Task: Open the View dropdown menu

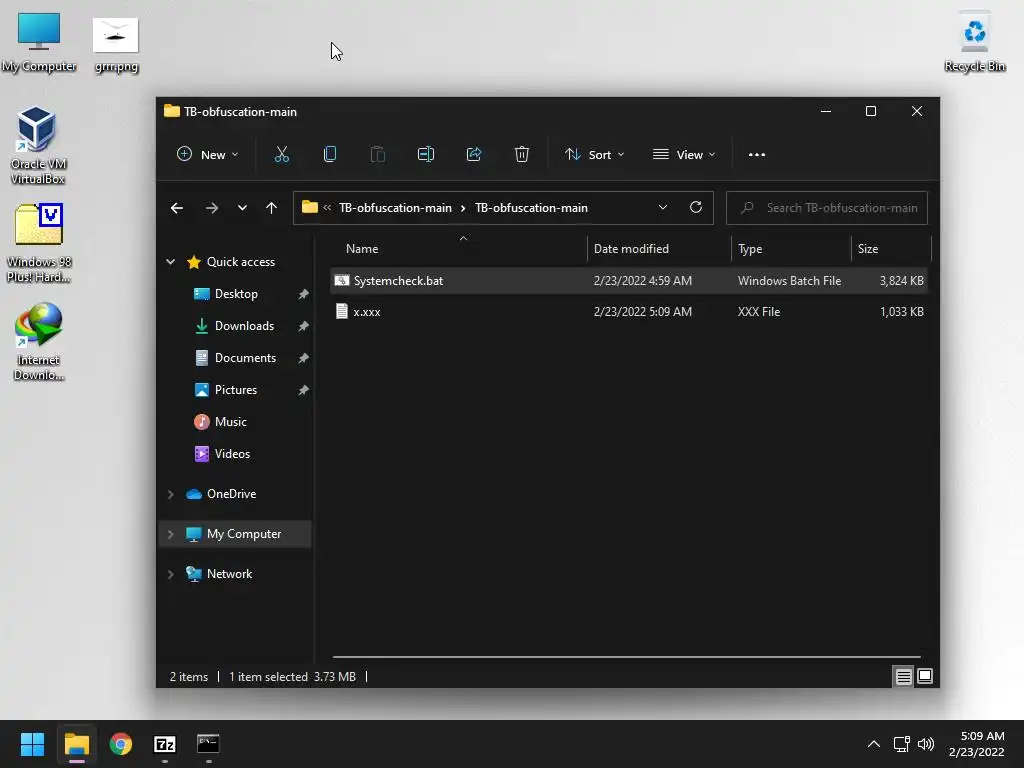Action: click(684, 155)
